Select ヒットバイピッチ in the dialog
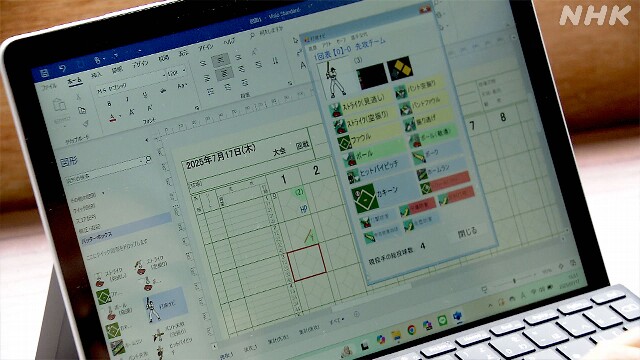Viewport: 640px width, 360px height. coord(378,169)
